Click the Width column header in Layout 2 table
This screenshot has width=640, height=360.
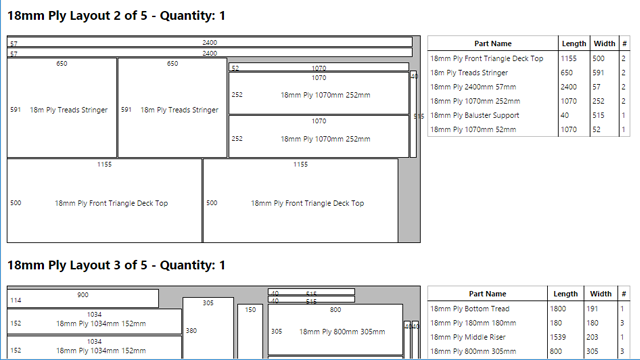(x=604, y=43)
